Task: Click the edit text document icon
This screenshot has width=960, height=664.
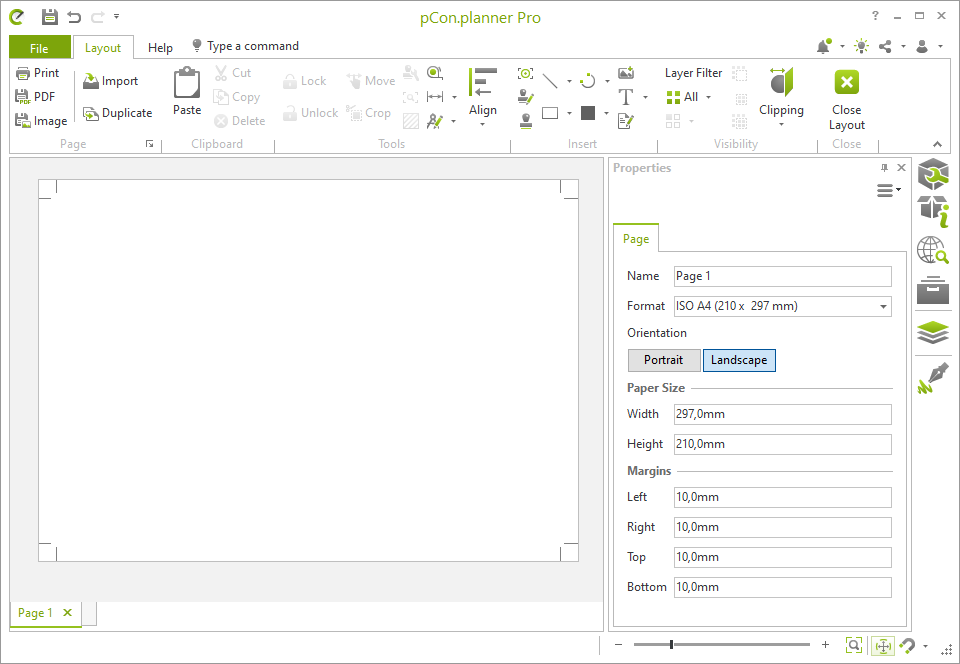Action: (x=626, y=121)
